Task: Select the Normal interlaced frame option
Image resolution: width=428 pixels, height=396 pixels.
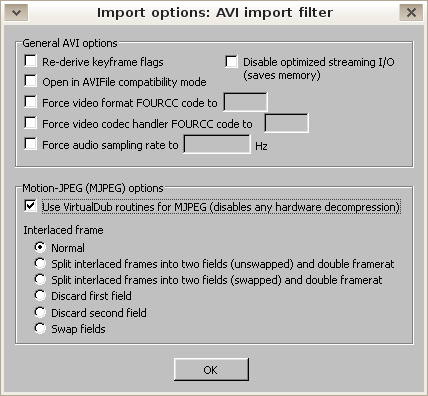Action: [x=40, y=247]
